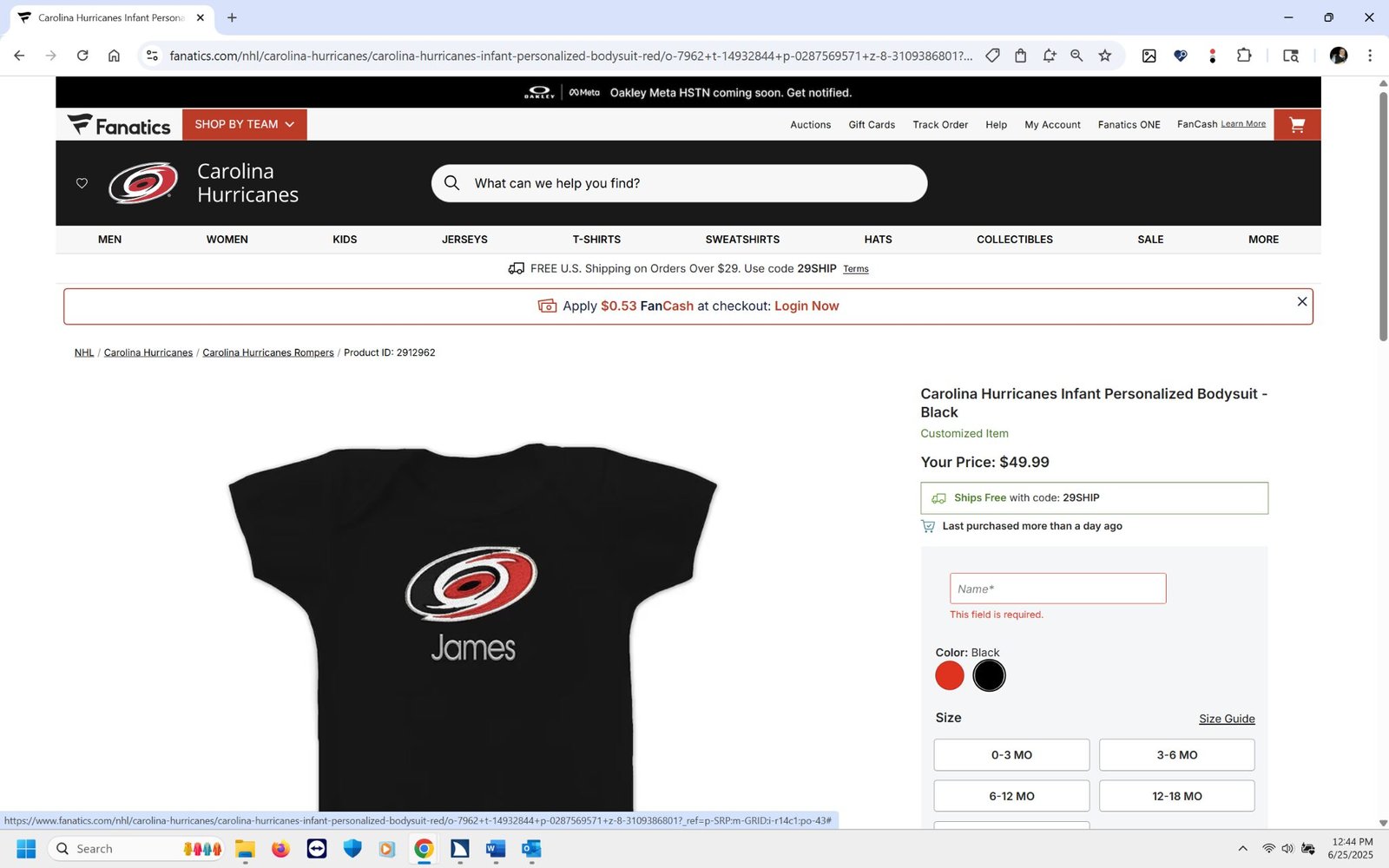Open the shipping Terms link
Viewport: 1389px width, 868px height.
pyautogui.click(x=856, y=269)
